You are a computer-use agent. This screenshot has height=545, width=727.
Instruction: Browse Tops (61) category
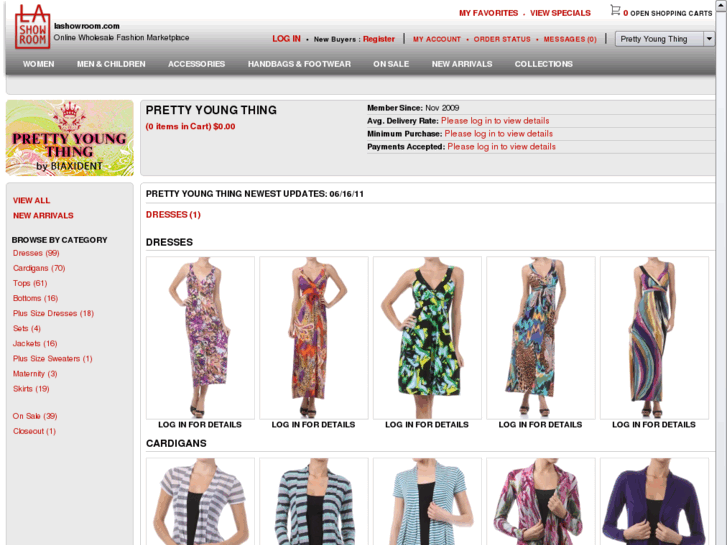click(x=30, y=283)
